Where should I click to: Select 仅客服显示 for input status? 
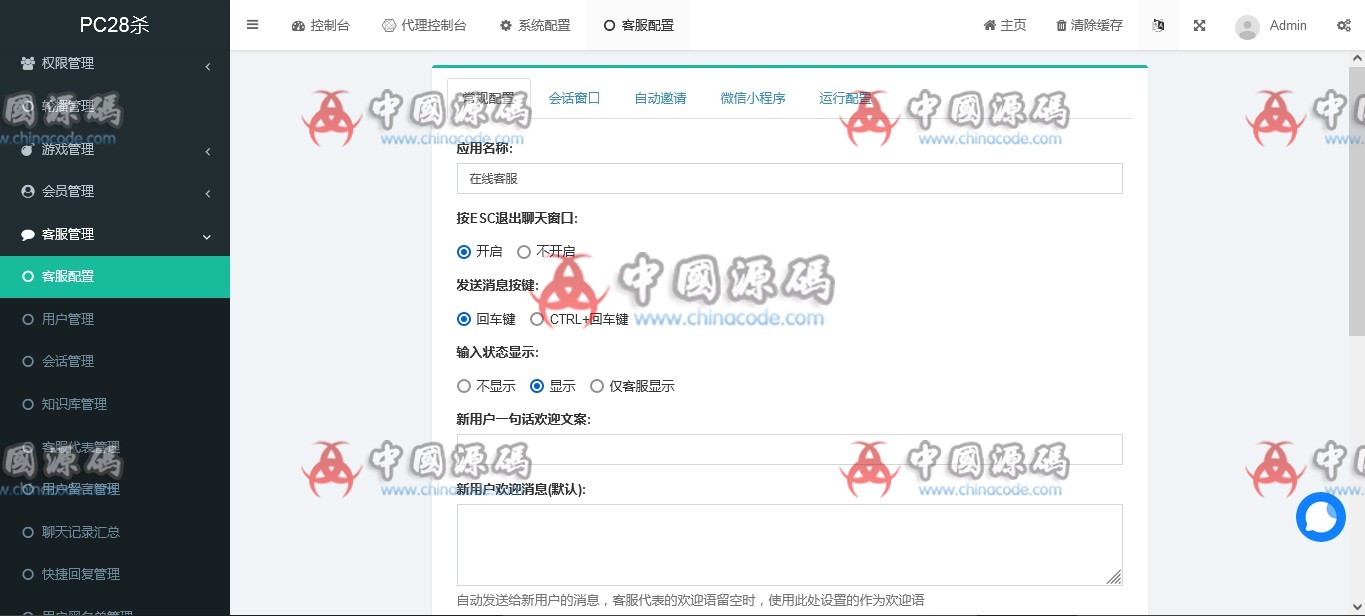pos(597,386)
